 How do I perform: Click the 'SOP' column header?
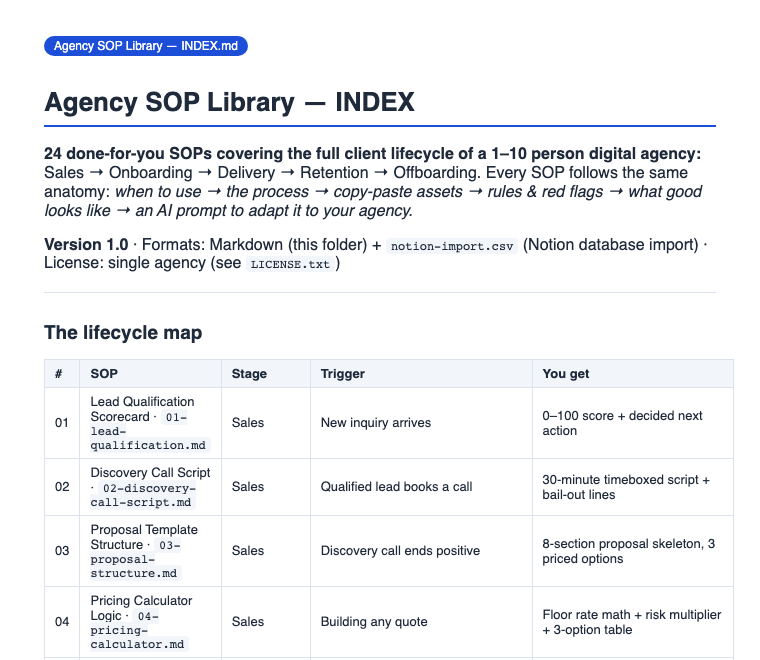point(150,374)
